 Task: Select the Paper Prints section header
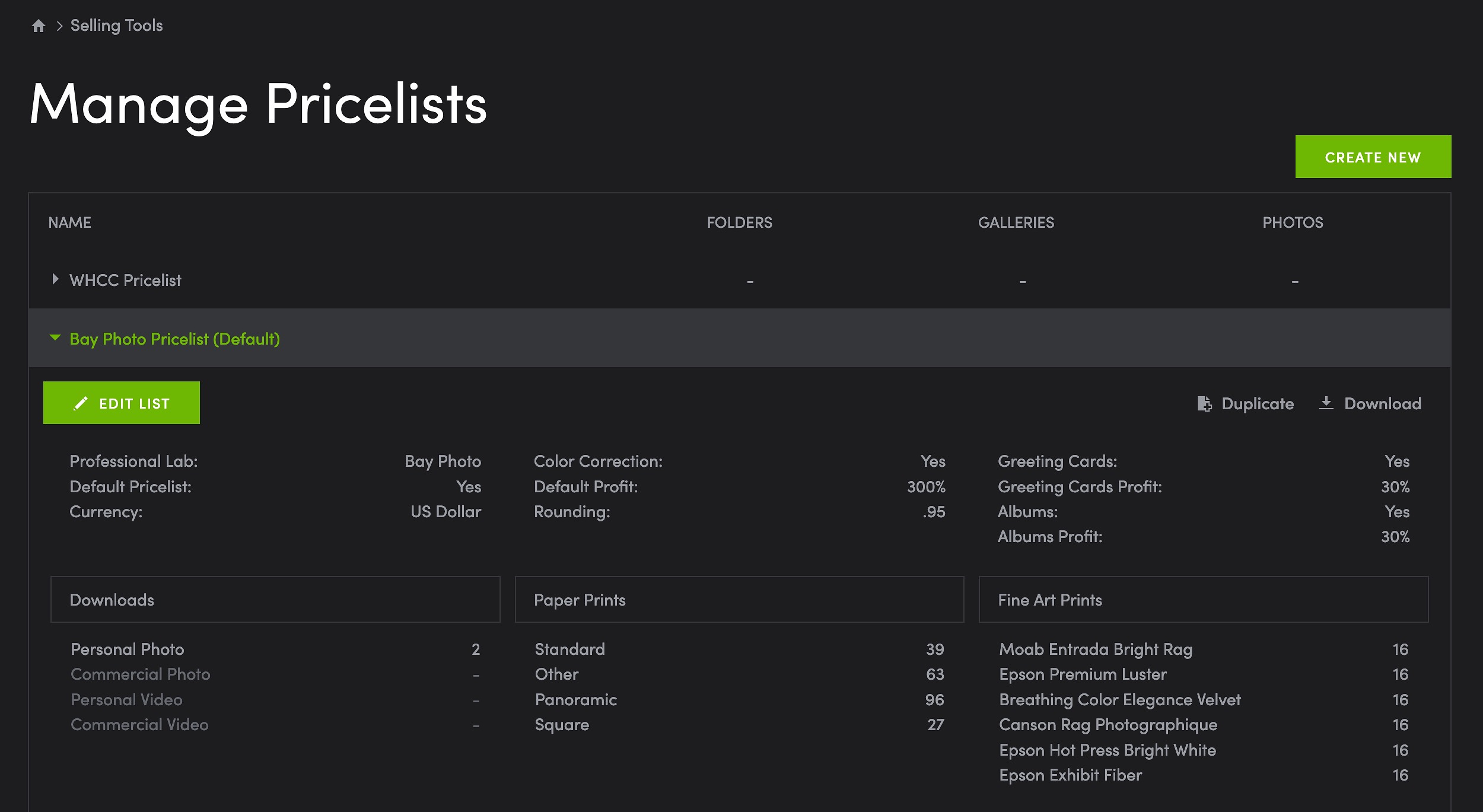point(739,600)
